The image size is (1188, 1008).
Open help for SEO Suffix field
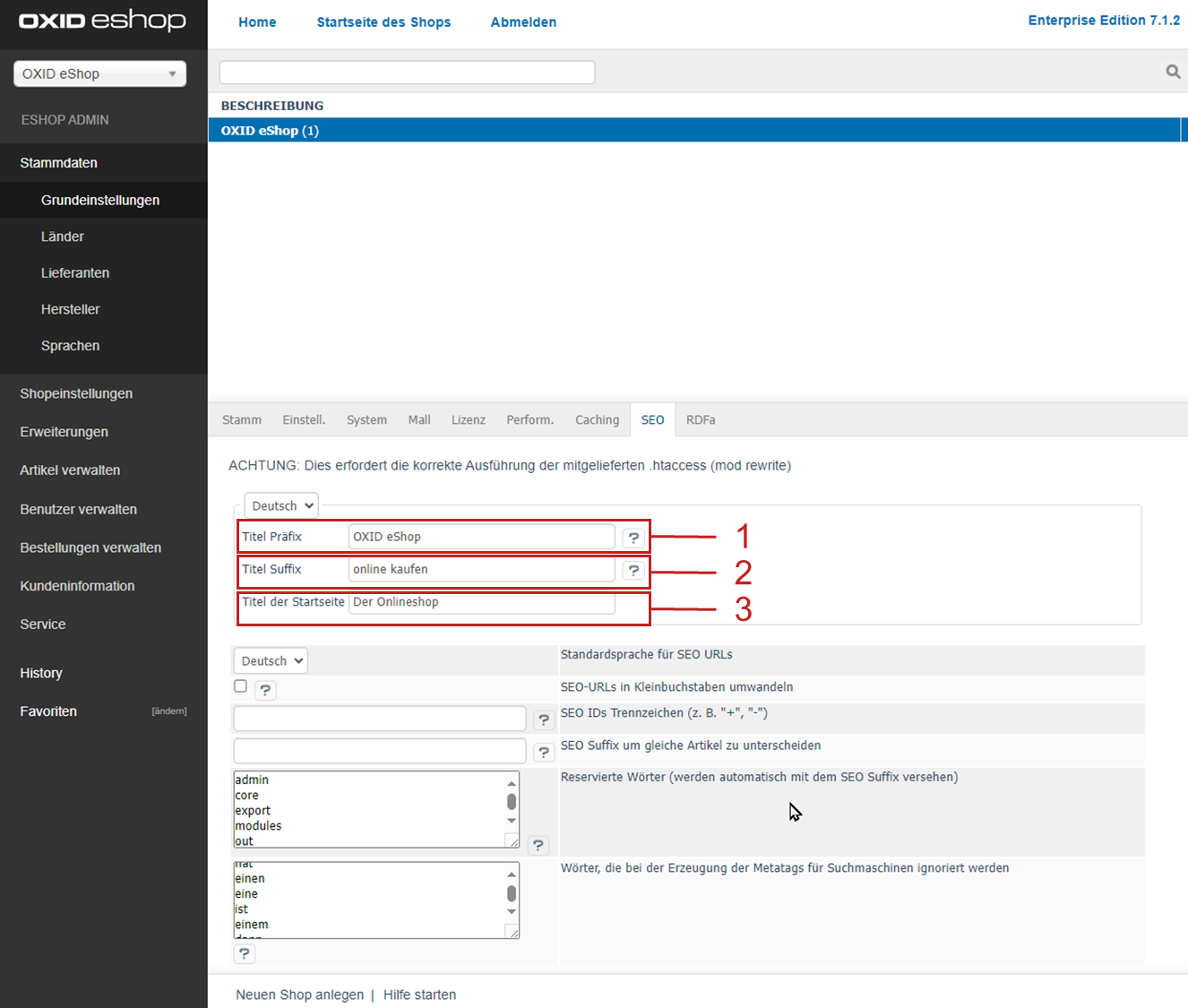tap(544, 752)
